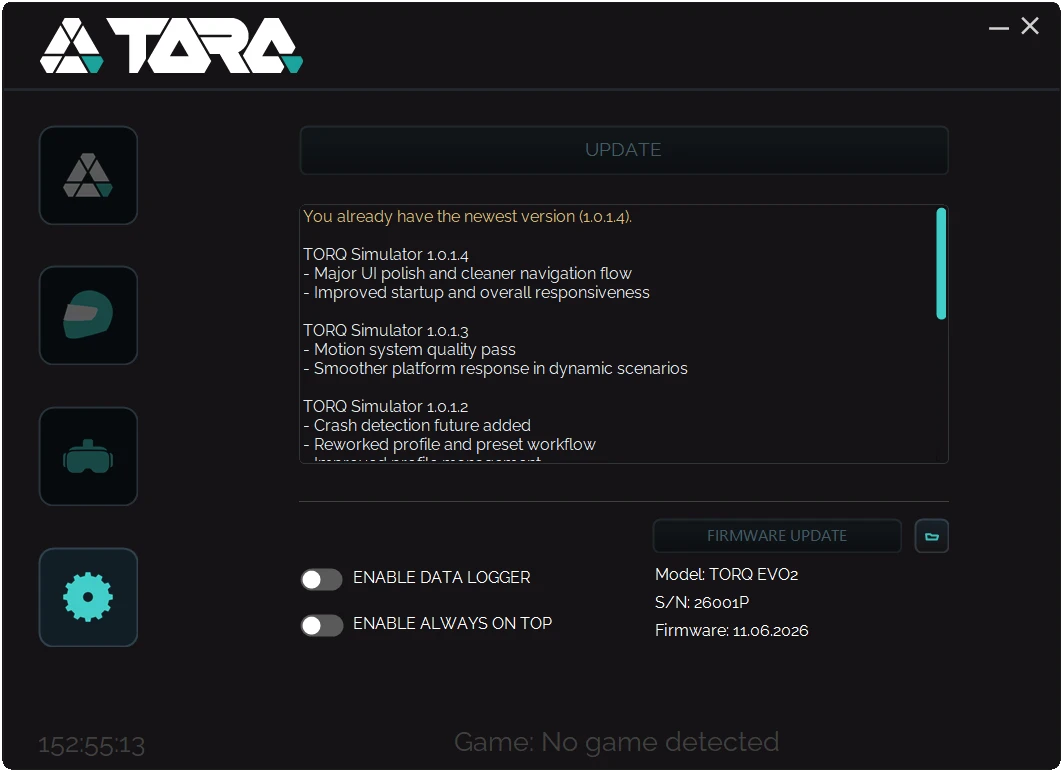1063x772 pixels.
Task: Click the 'Firmware: 11.06.2026' text
Action: (731, 630)
